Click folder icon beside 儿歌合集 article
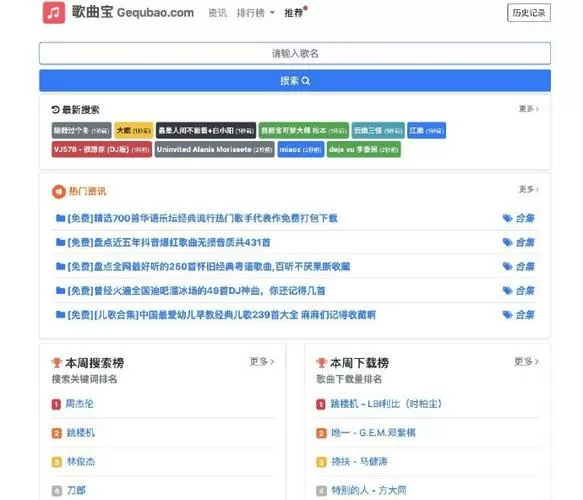Image resolution: width=583 pixels, height=500 pixels. tap(60, 315)
